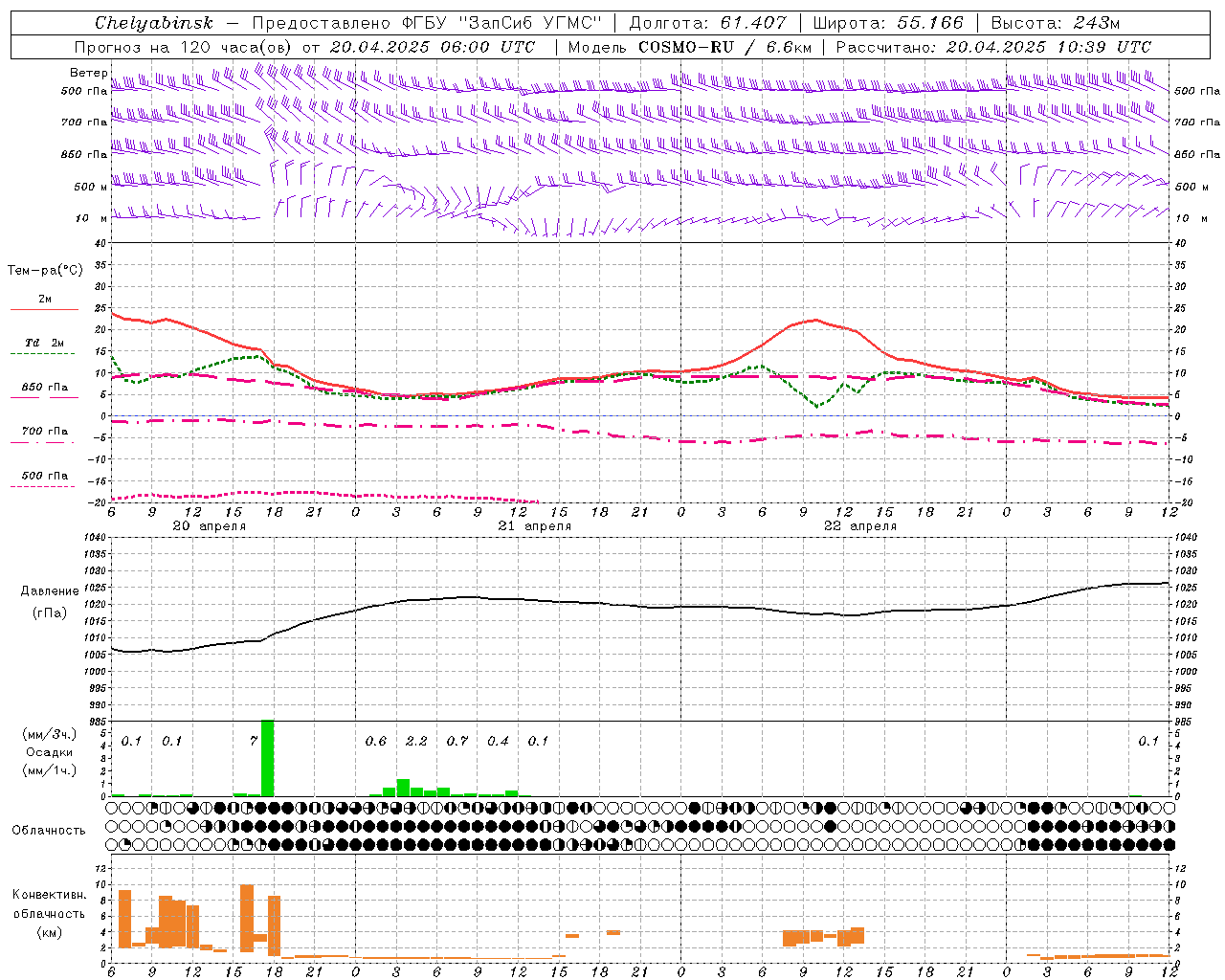Viewport: 1225px width, 980px height.
Task: Click the 21 апреля date label
Action: pyautogui.click(x=534, y=526)
